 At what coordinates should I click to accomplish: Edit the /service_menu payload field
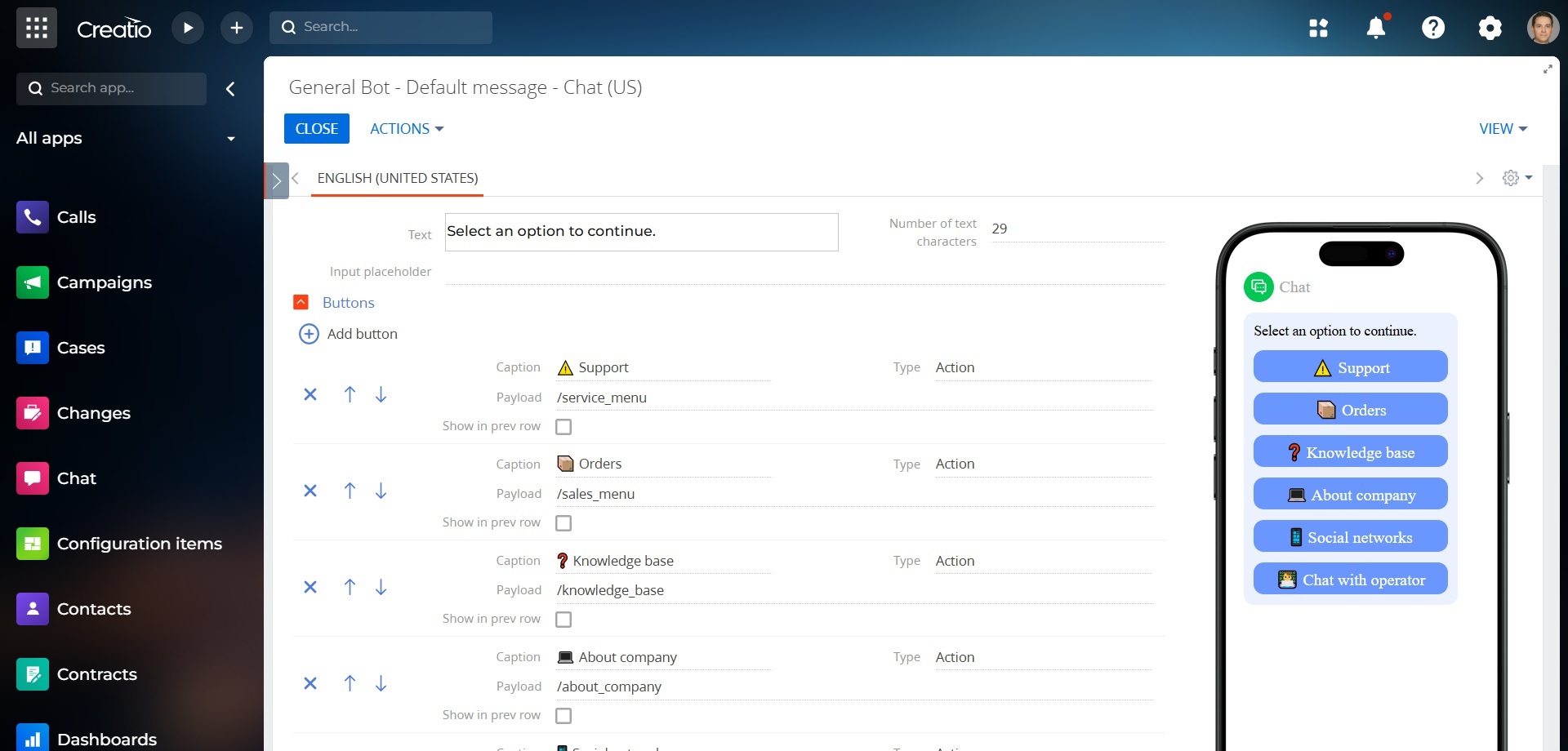[x=854, y=398]
